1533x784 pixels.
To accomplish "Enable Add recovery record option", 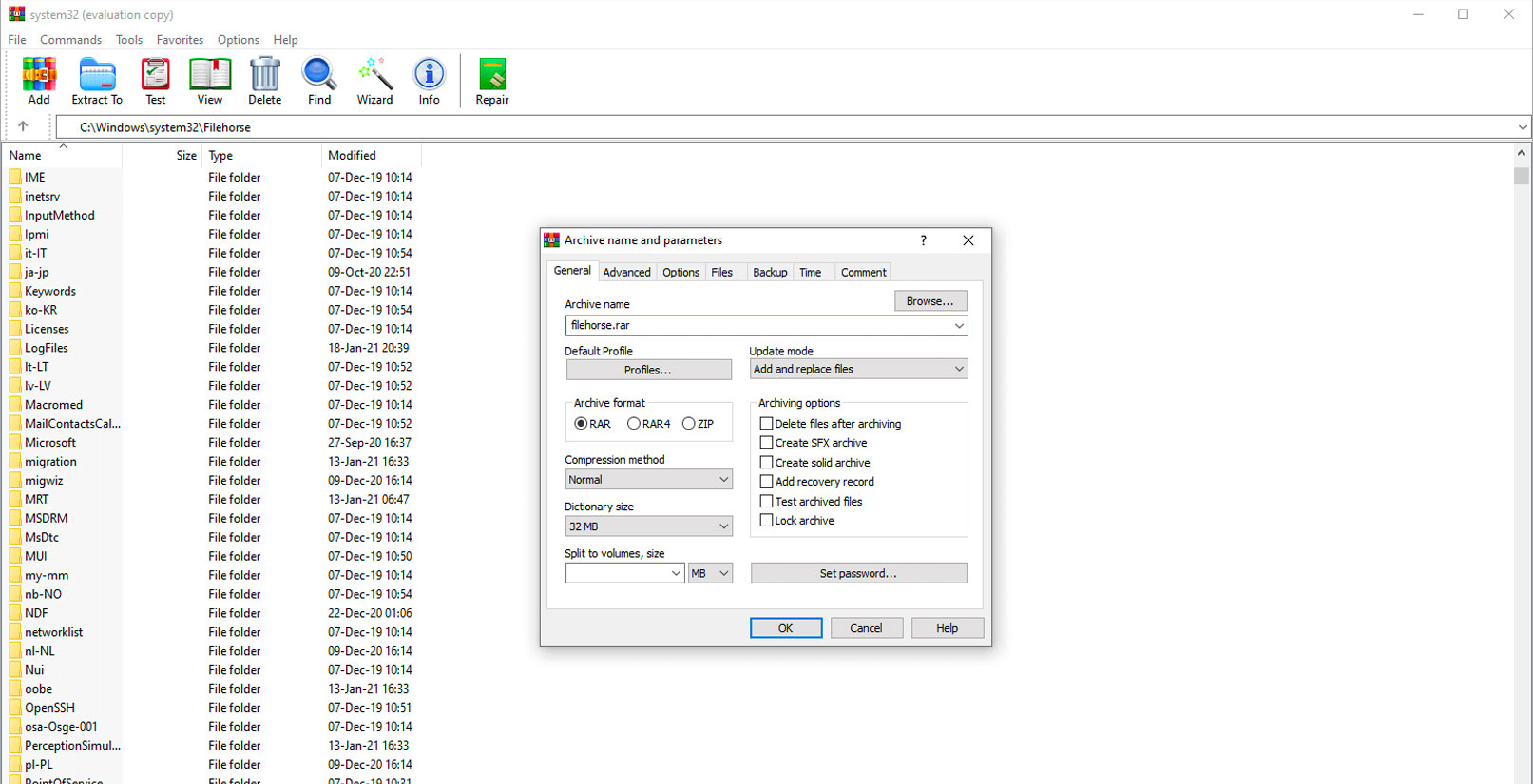I will coord(766,482).
